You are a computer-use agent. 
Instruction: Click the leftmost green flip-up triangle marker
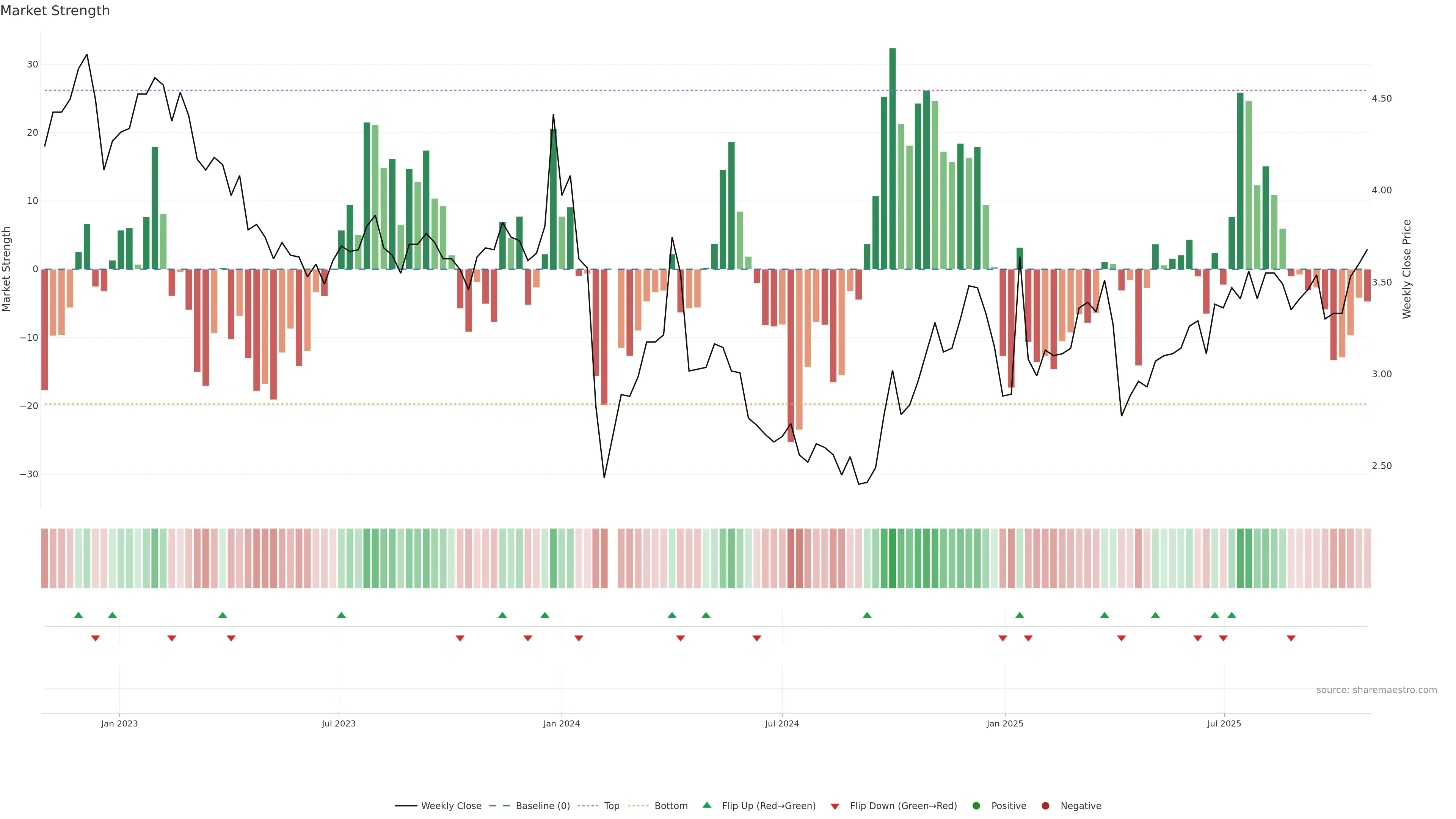[x=78, y=615]
